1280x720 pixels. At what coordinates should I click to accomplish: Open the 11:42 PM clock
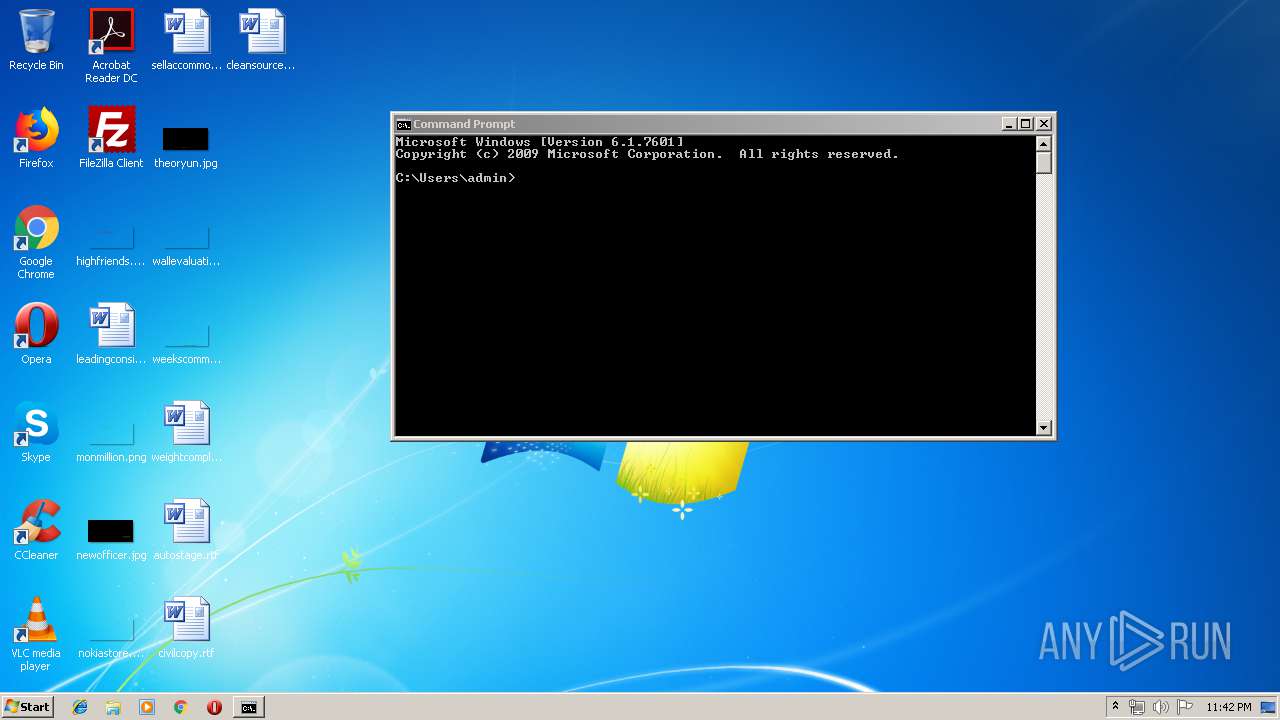pos(1228,707)
